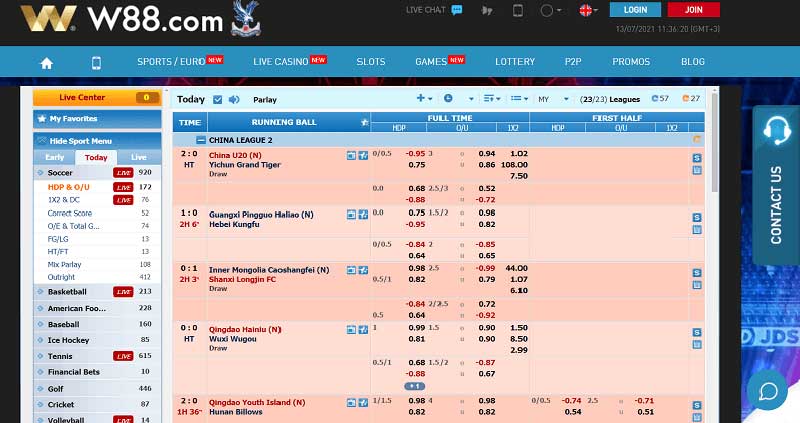Expand the Cricket category
The width and height of the screenshot is (800, 423).
pyautogui.click(x=61, y=405)
